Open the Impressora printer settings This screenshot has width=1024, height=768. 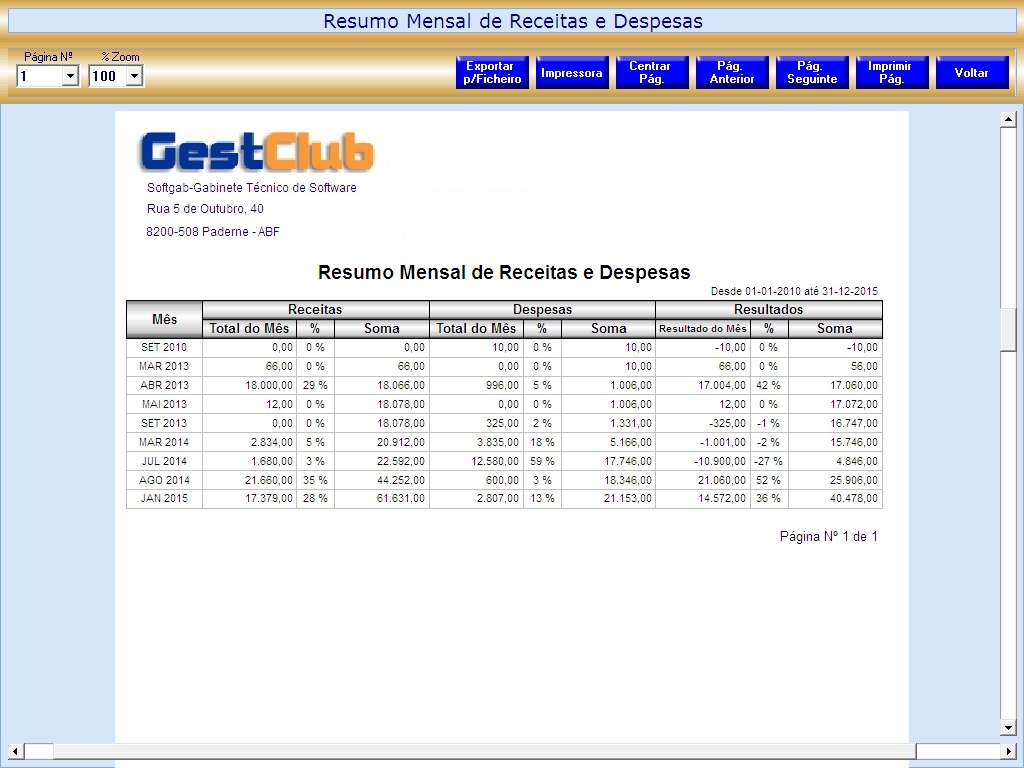572,73
